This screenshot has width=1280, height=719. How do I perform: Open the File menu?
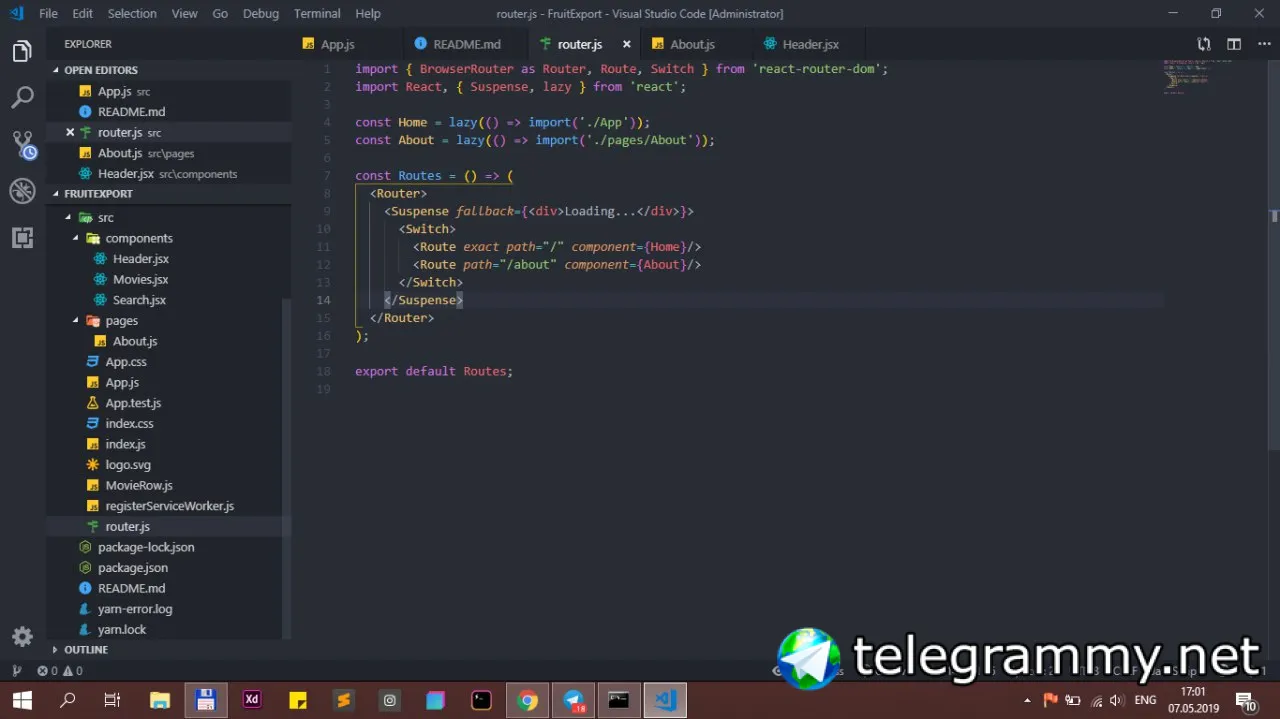point(48,13)
